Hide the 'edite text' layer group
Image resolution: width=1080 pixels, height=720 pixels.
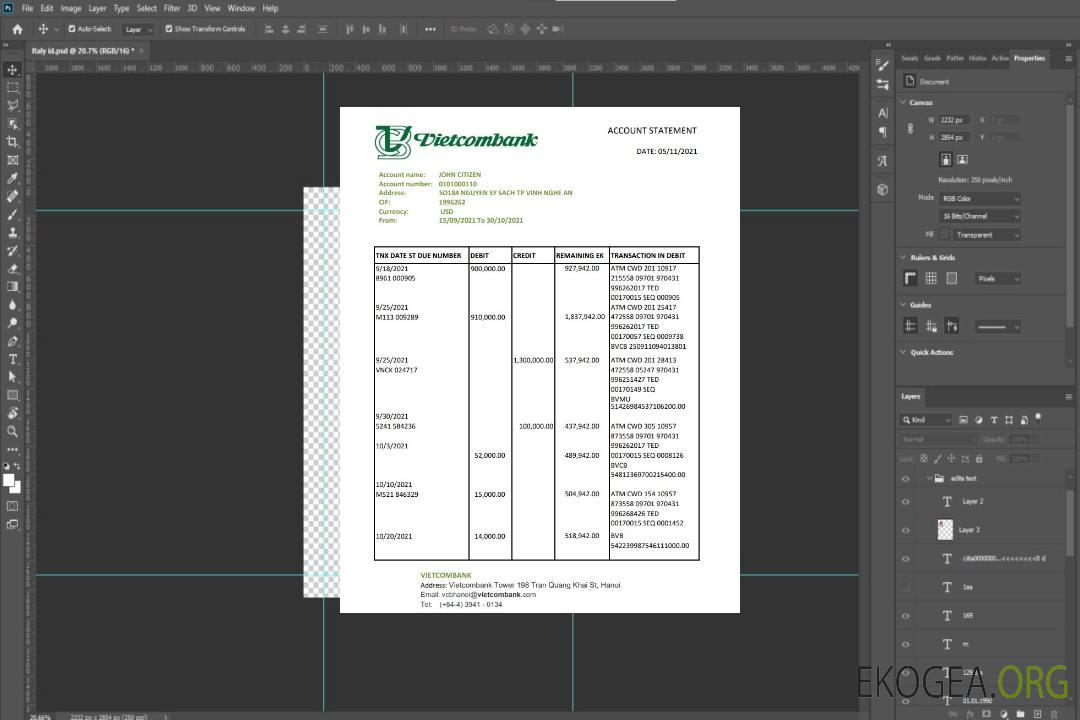[x=906, y=479]
